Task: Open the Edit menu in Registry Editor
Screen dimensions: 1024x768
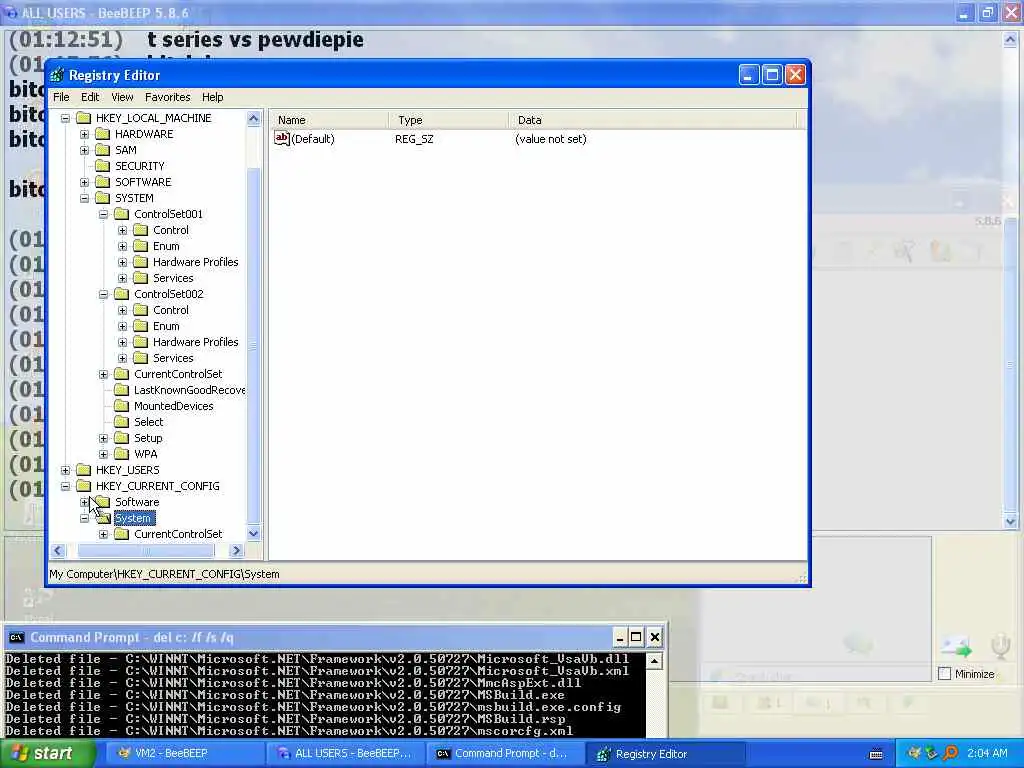Action: (90, 97)
